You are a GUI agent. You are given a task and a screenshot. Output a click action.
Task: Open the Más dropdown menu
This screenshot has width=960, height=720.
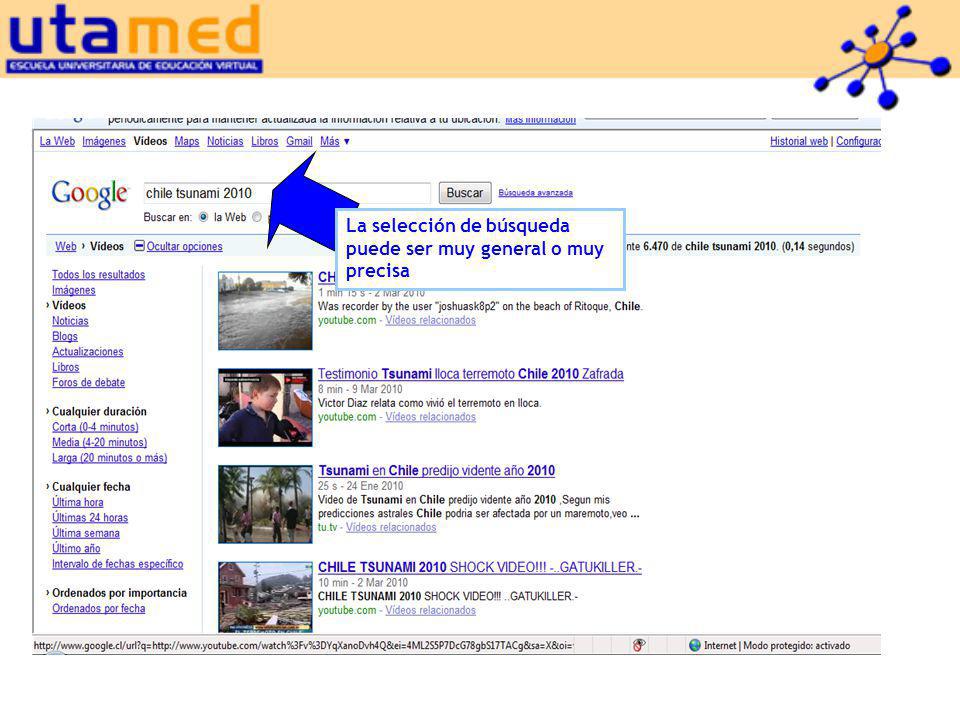pos(335,141)
